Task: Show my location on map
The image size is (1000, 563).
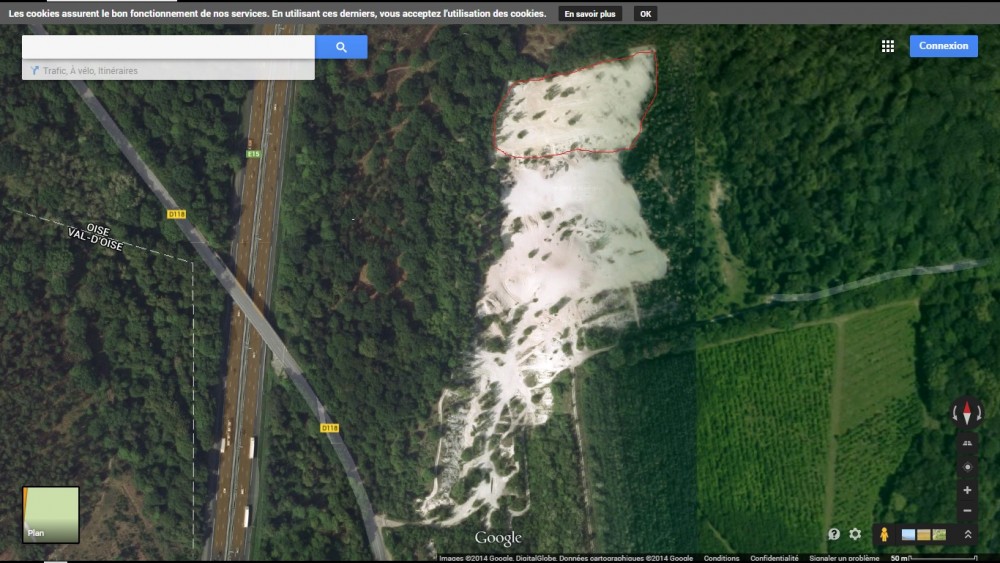Action: click(967, 467)
